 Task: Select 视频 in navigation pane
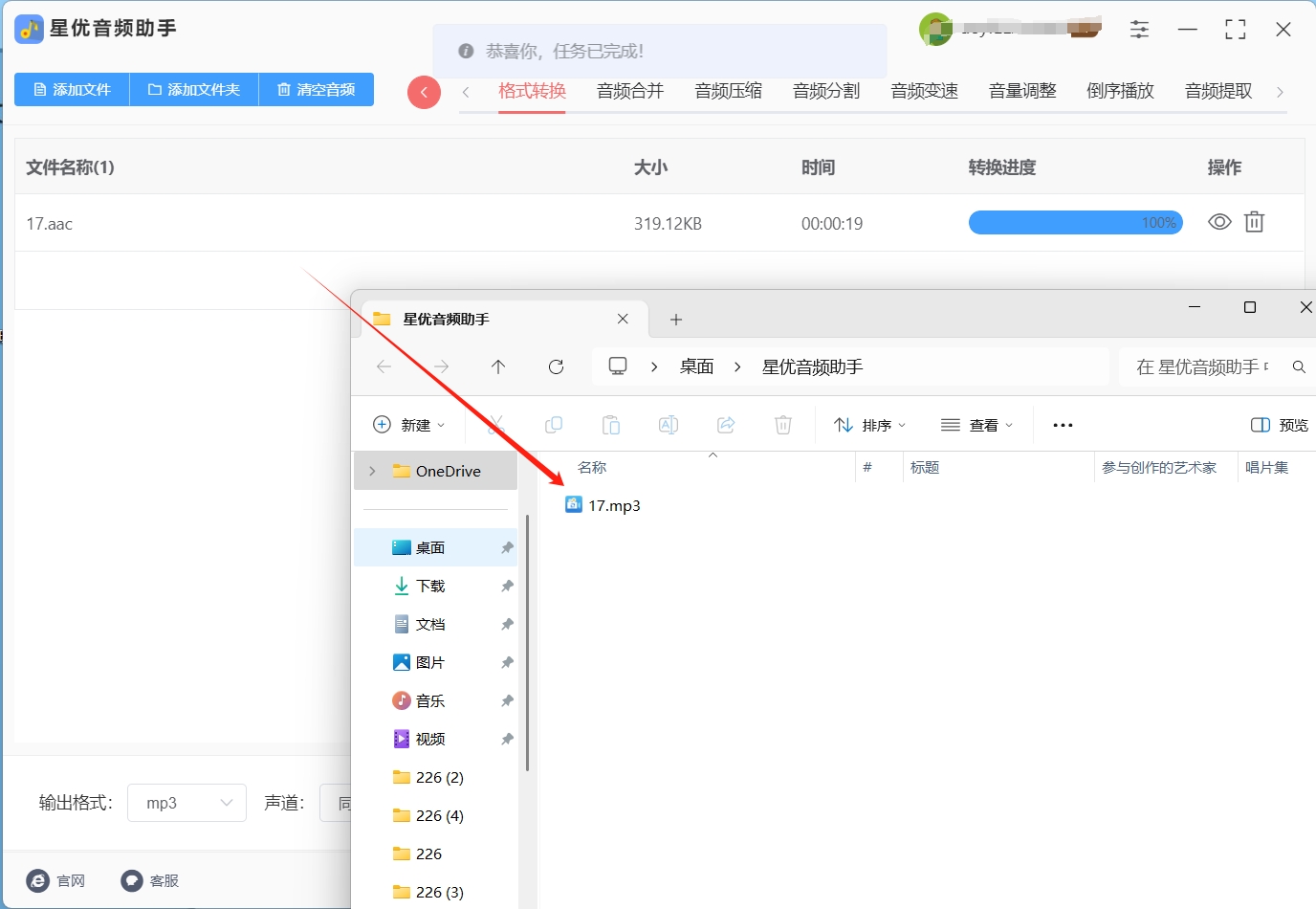[436, 739]
